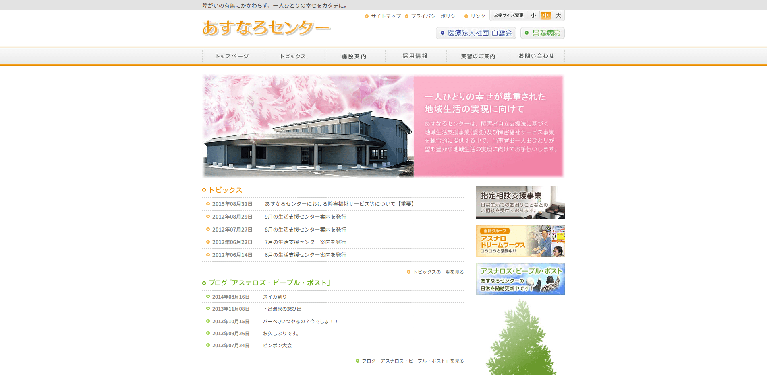The image size is (767, 375).
Task: Click the blue-lettered pin button in header
Action: pyautogui.click(x=475, y=33)
